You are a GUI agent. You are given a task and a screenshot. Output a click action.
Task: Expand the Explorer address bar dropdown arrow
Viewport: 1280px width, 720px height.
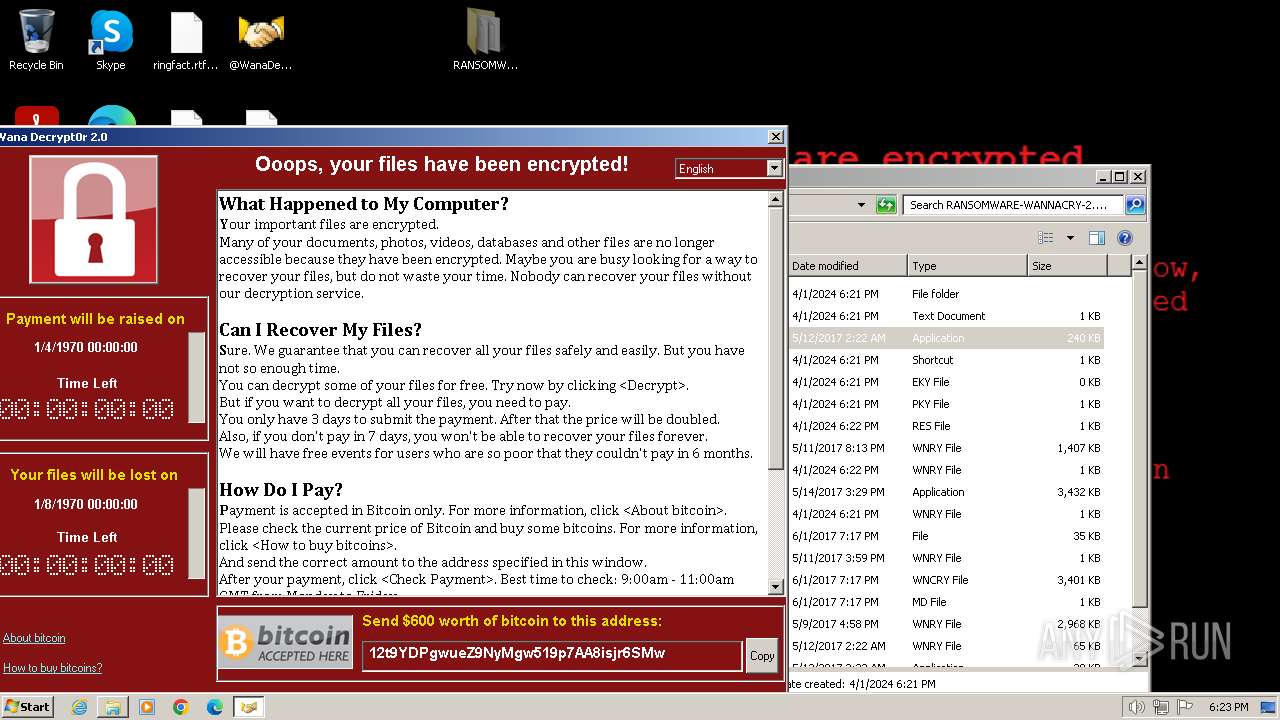[861, 205]
